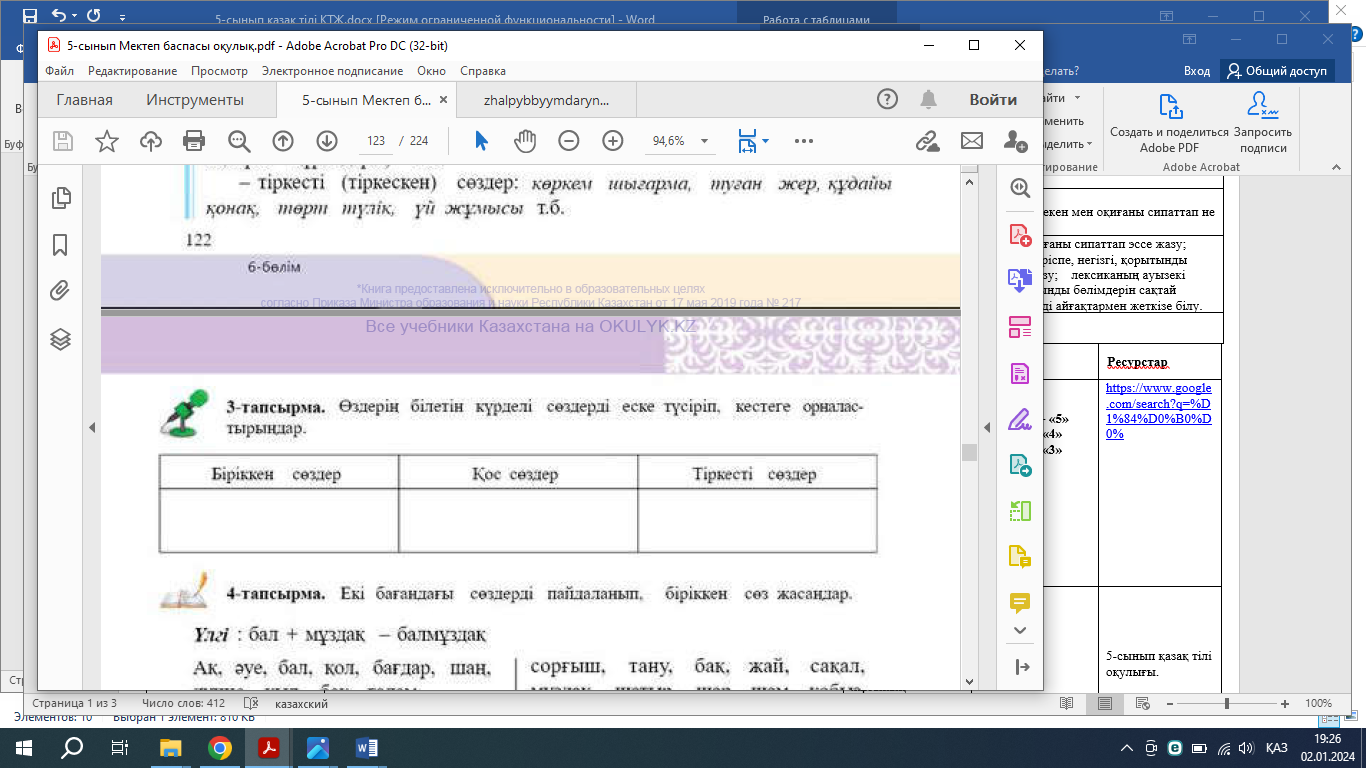Switch Word to web layout view icon
This screenshot has width=1366, height=768.
coord(1142,704)
